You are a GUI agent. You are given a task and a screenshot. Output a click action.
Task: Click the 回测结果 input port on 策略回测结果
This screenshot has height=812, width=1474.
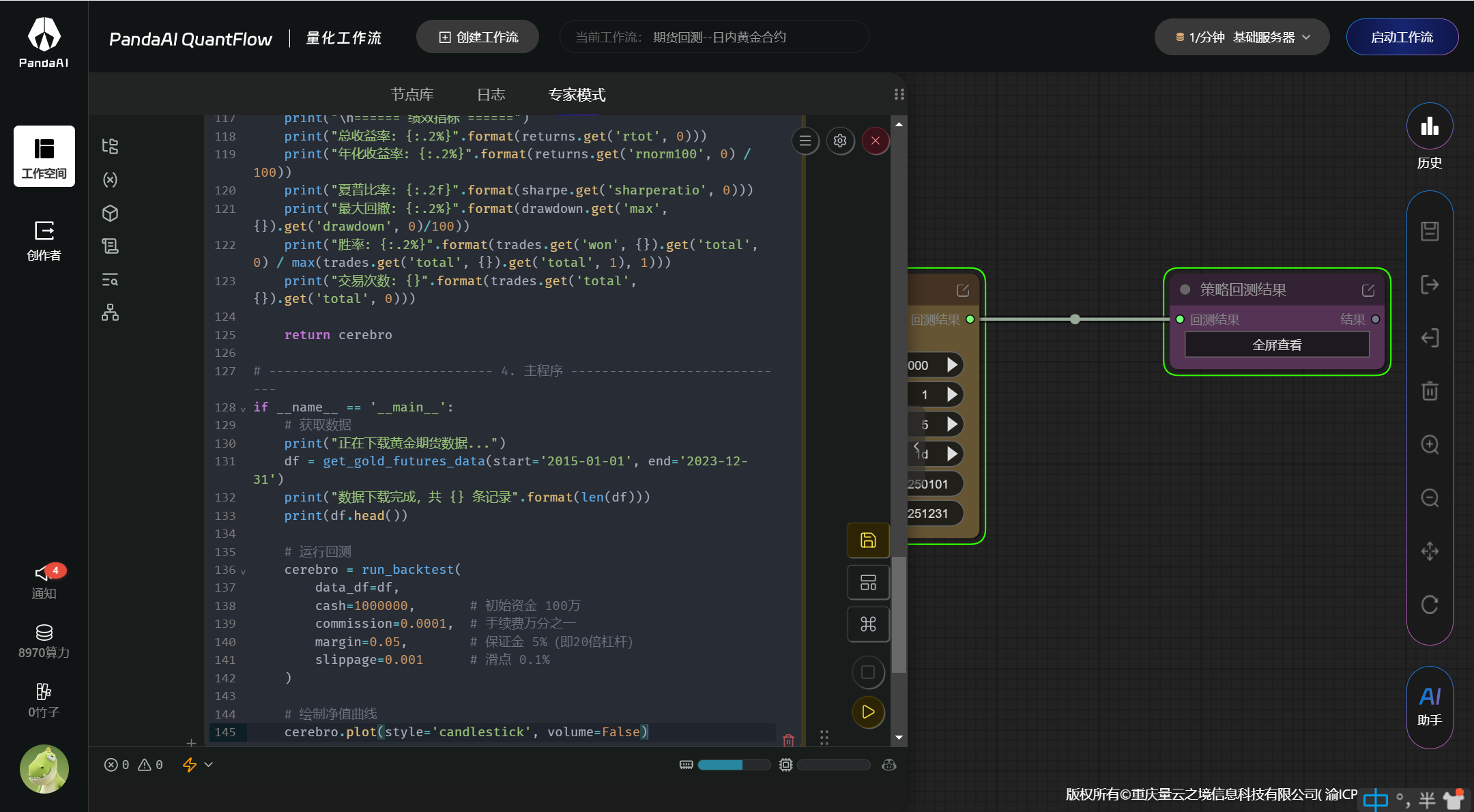click(x=1180, y=319)
